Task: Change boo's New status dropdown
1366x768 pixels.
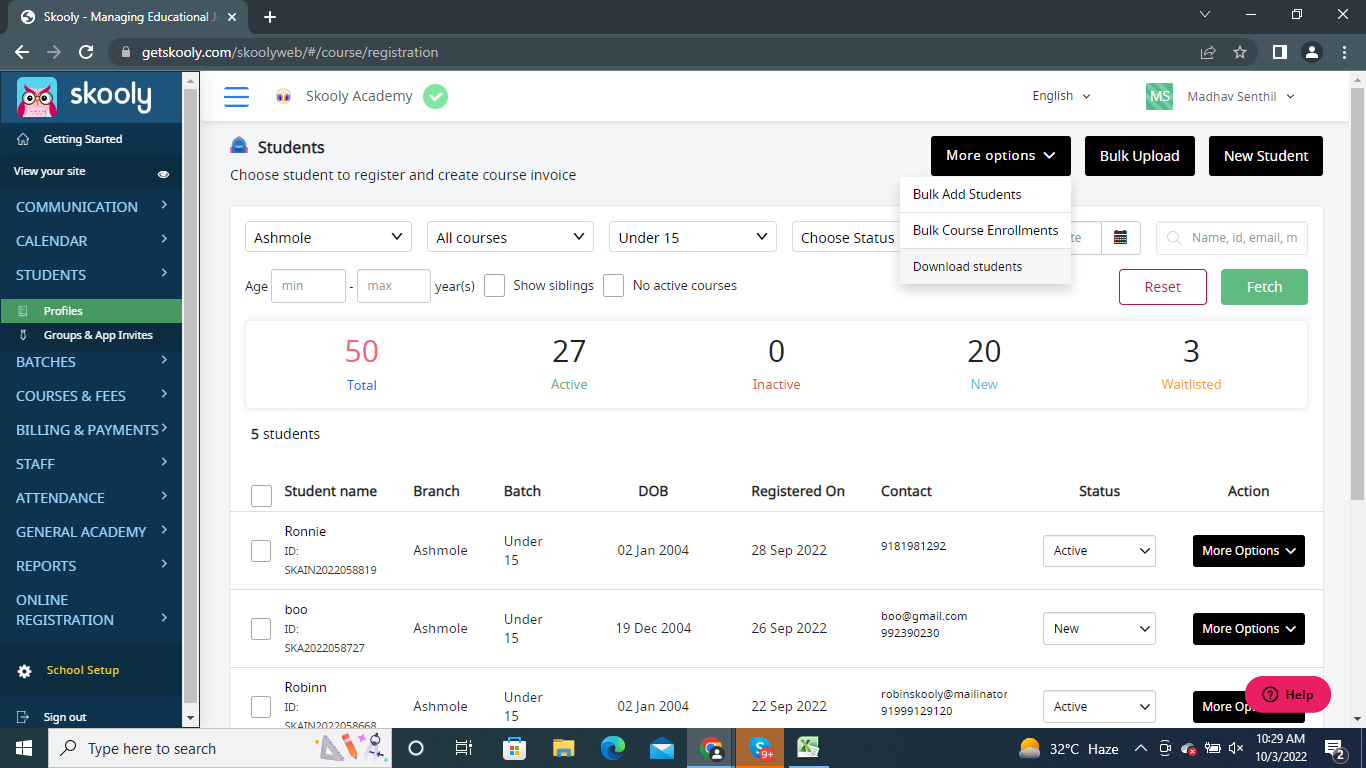Action: (x=1099, y=629)
